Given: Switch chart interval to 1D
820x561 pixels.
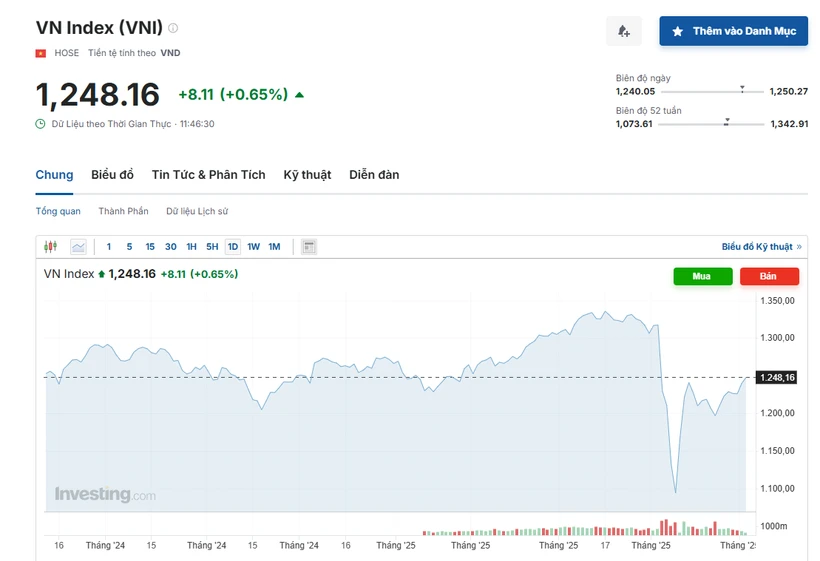Looking at the screenshot, I should [233, 246].
